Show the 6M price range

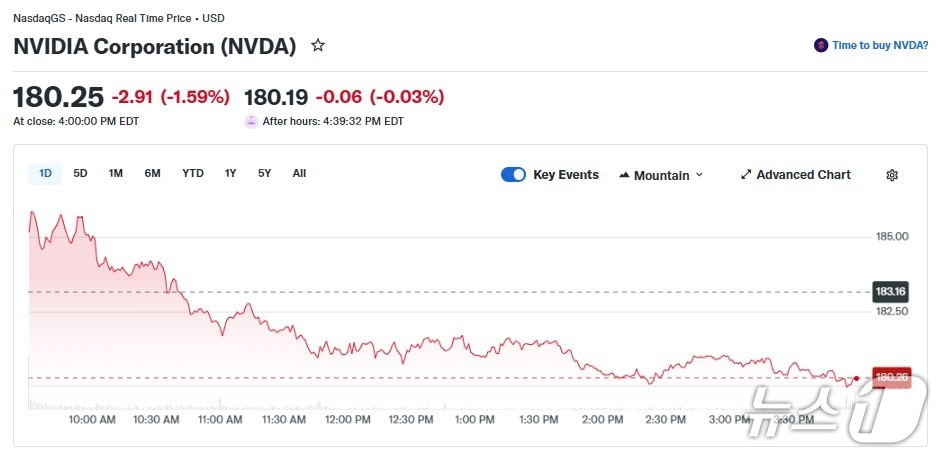click(152, 173)
